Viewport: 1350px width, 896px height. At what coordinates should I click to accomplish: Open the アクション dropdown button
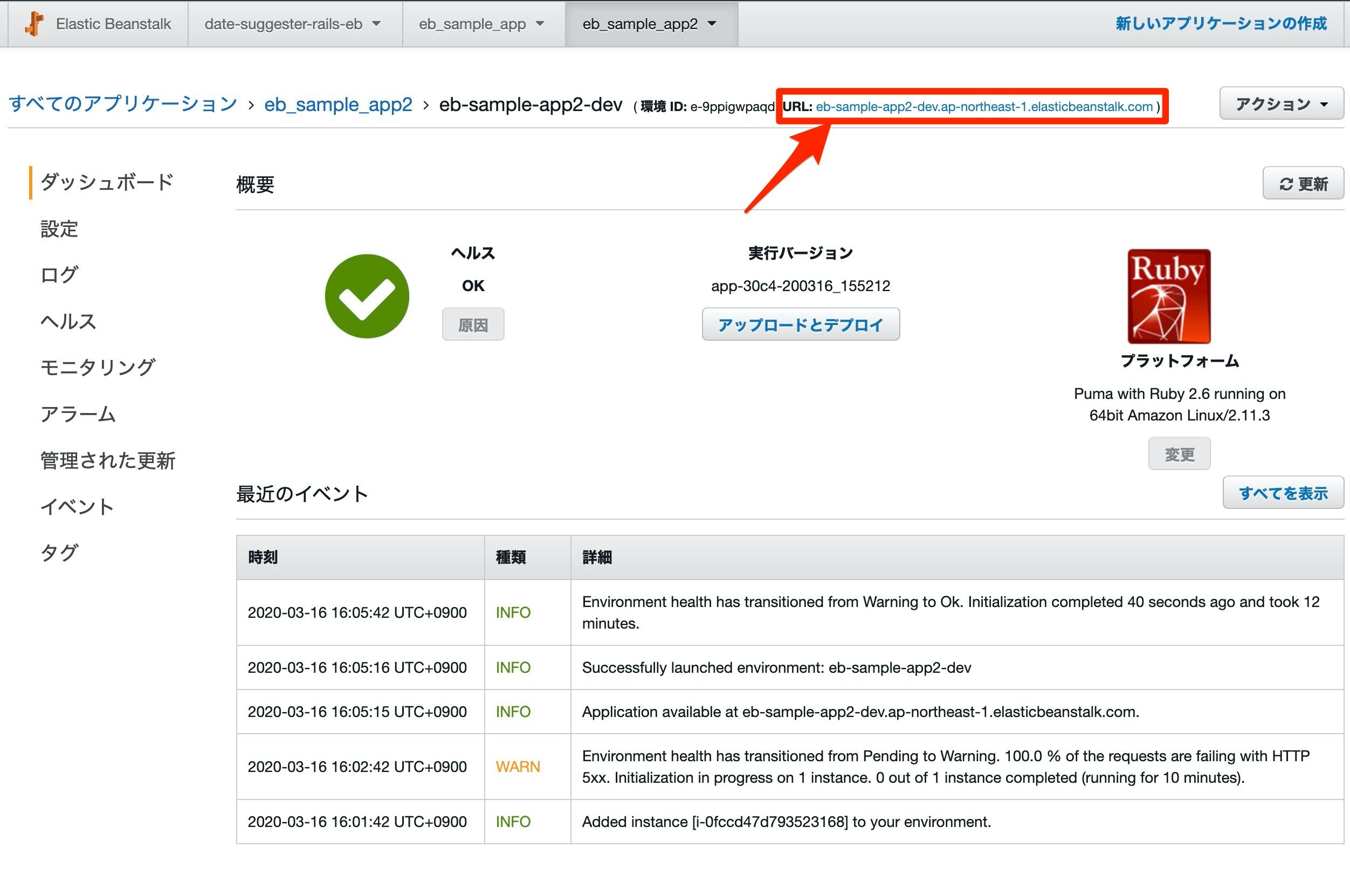[x=1281, y=104]
